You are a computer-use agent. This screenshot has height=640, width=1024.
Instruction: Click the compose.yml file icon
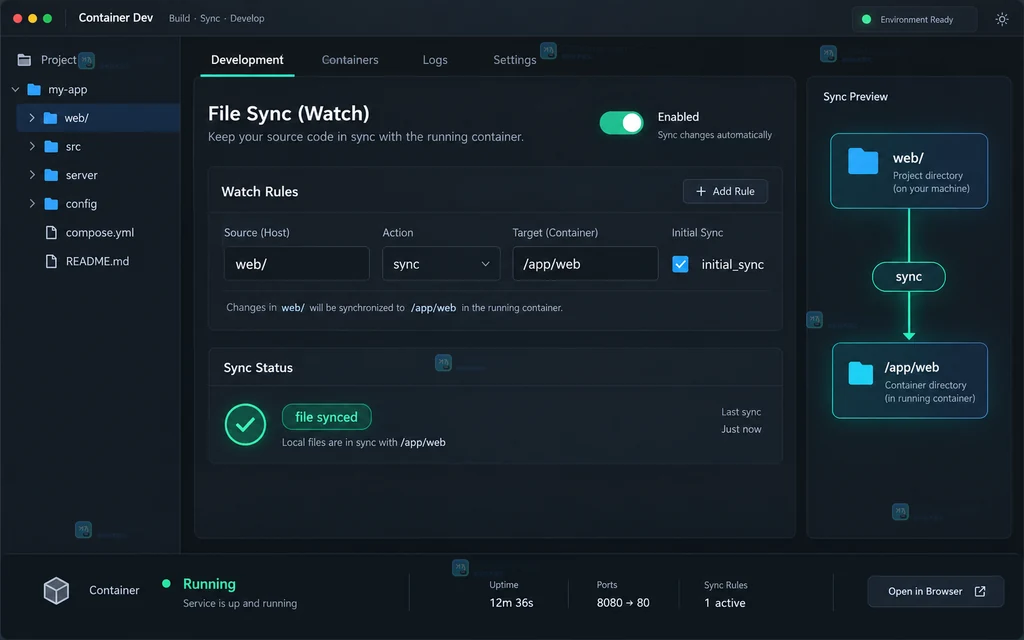tap(51, 232)
